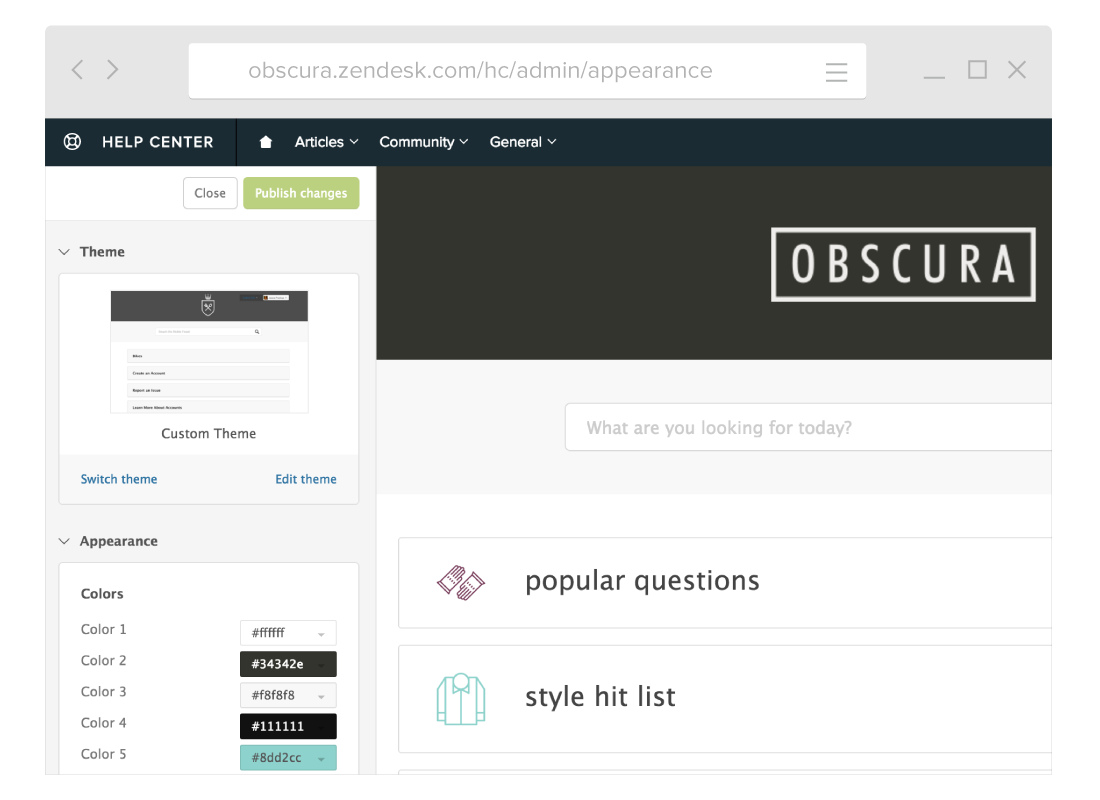This screenshot has width=1100, height=800.
Task: Click the Edit theme link
Action: 306,479
